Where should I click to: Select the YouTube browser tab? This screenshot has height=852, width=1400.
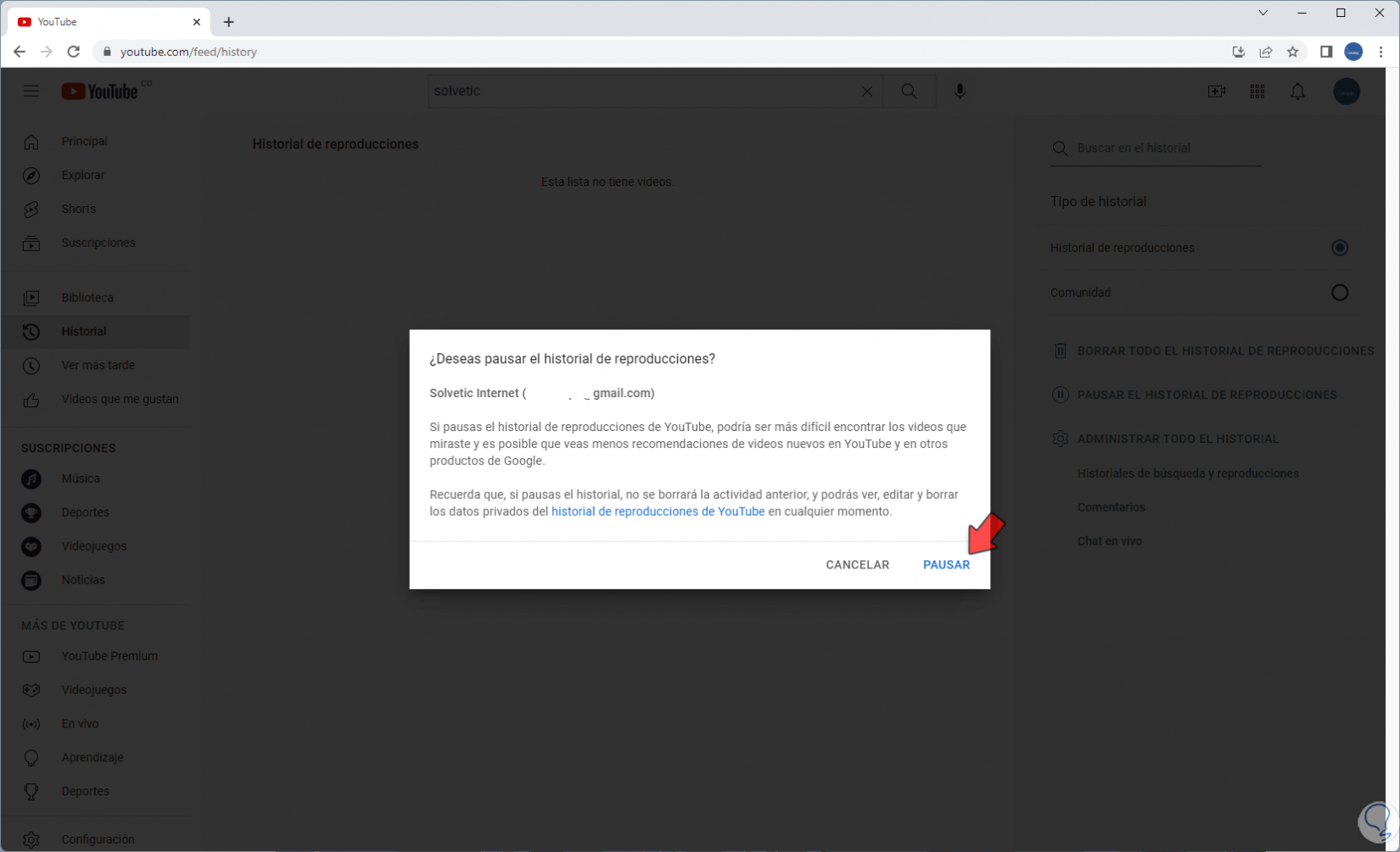click(110, 22)
